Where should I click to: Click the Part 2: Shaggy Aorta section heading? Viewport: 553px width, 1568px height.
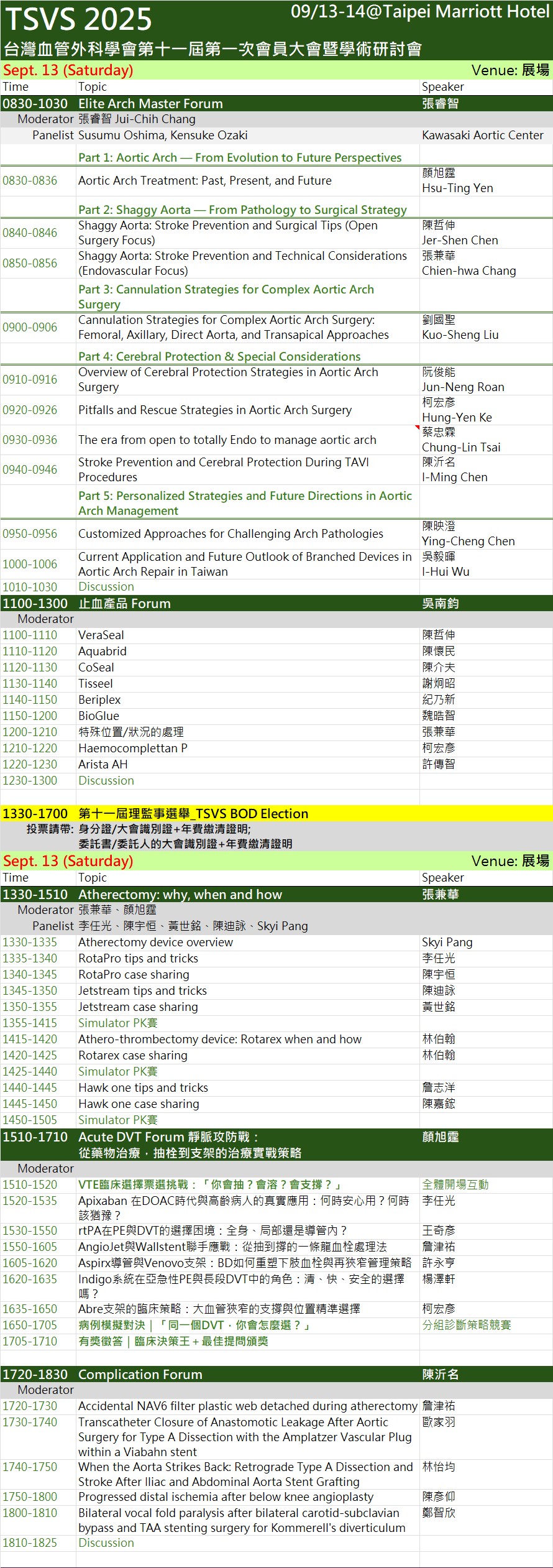242,210
